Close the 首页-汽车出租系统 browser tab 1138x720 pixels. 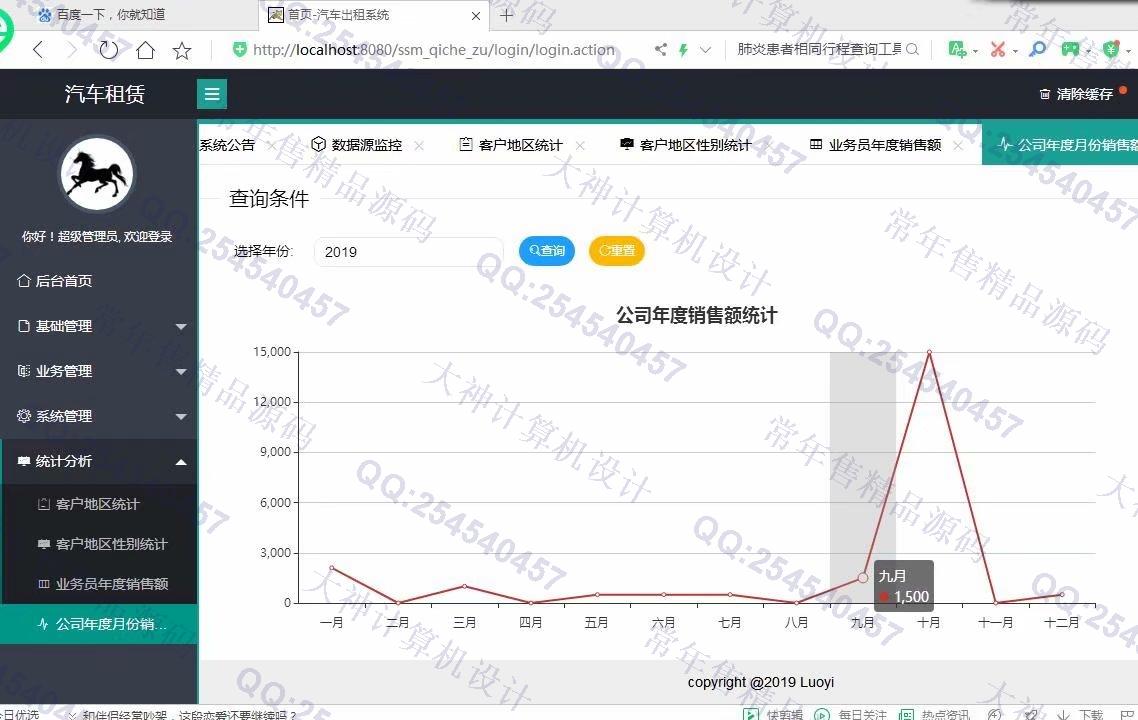(476, 15)
